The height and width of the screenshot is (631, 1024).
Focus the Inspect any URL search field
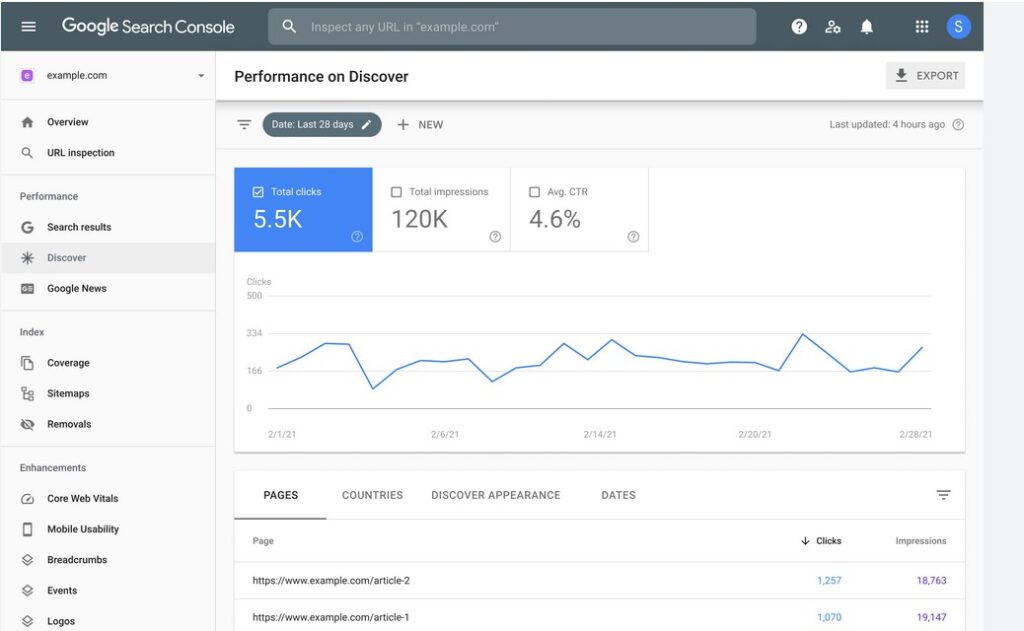coord(512,27)
